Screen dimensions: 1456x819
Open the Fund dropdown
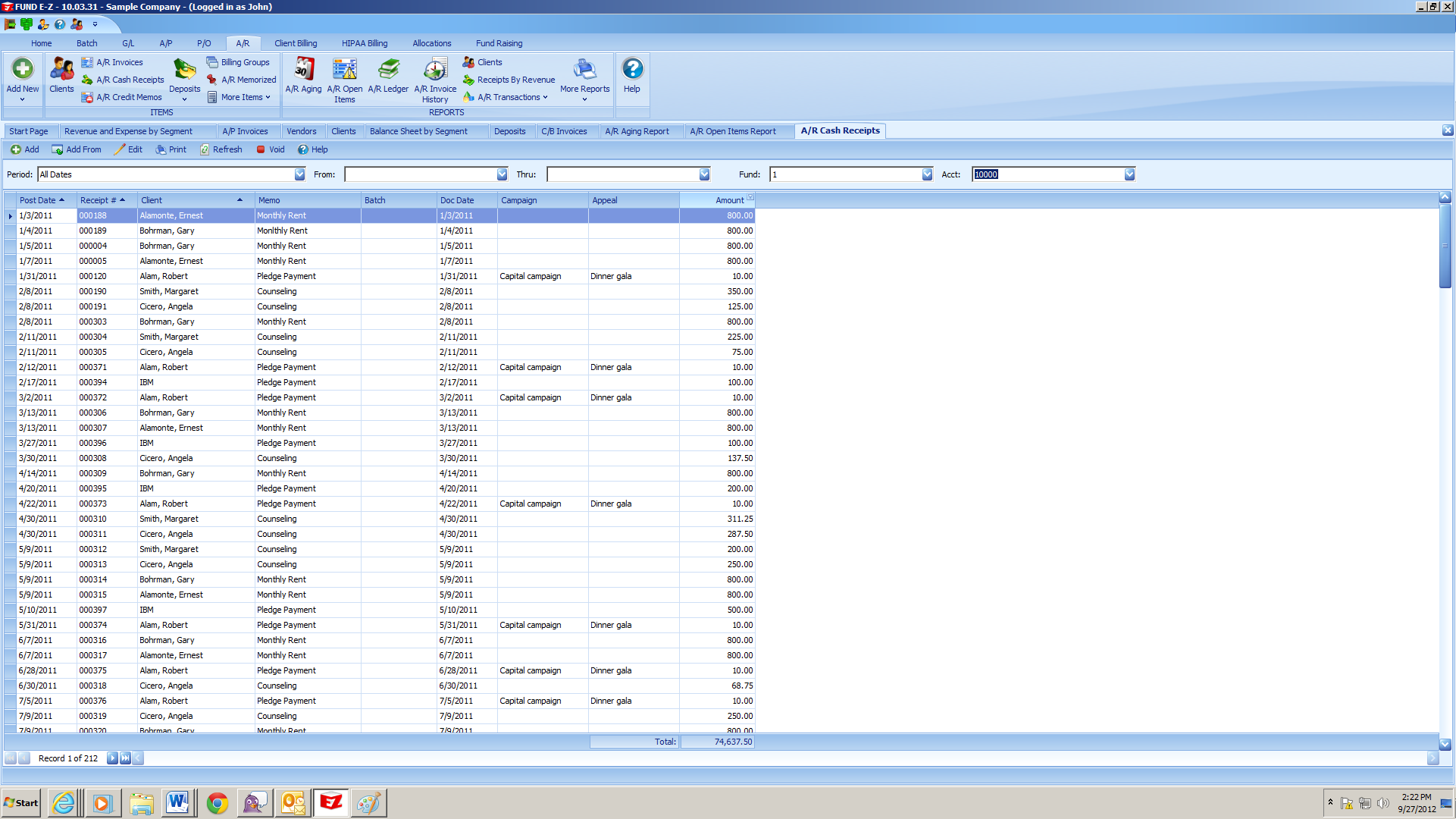(927, 174)
